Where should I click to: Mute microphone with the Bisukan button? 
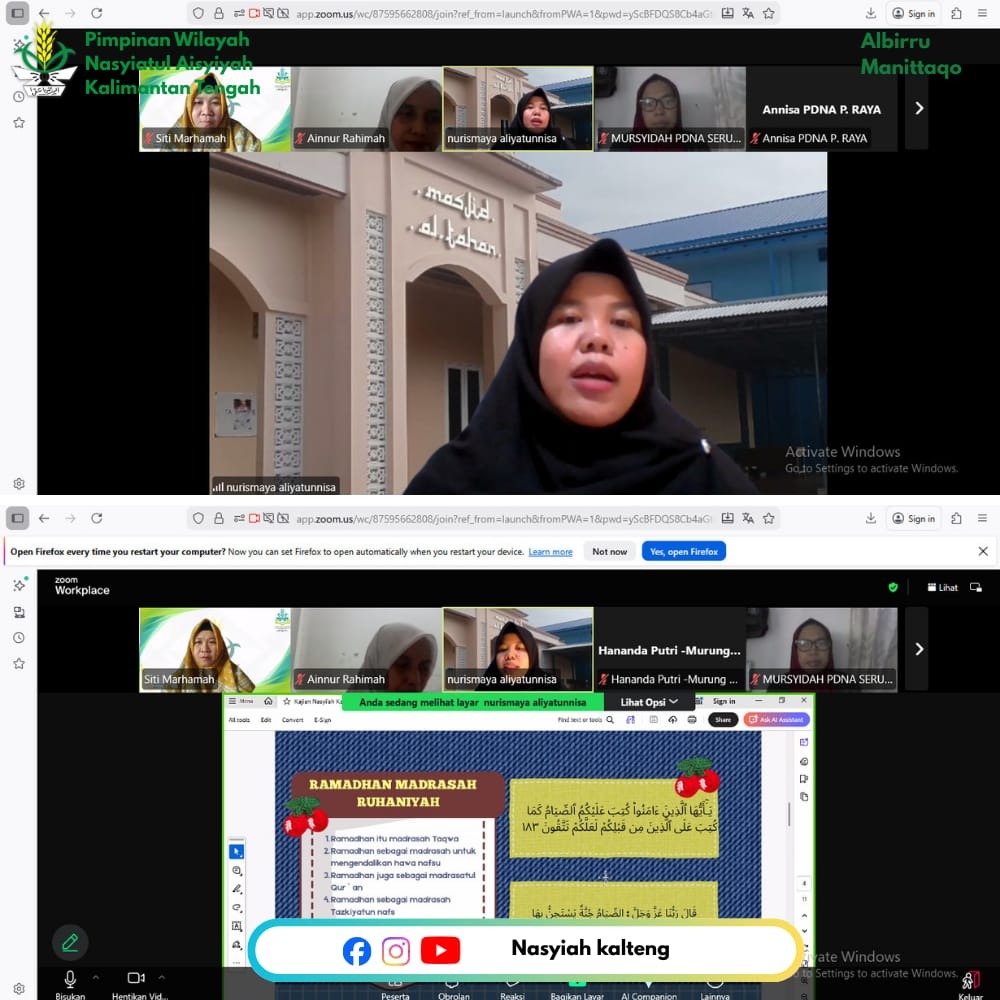(x=70, y=979)
